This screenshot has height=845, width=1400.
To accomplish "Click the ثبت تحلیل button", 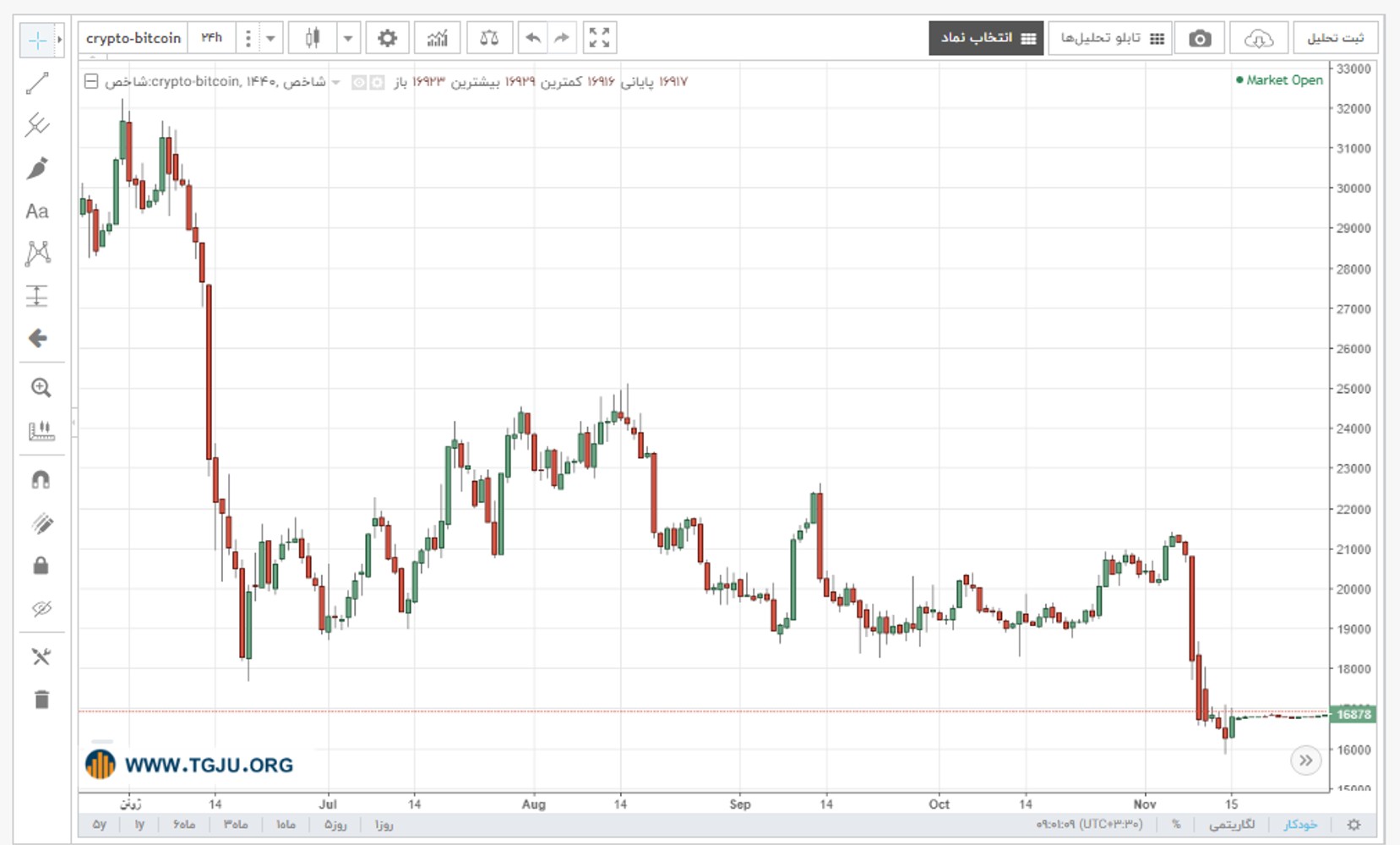I will click(1335, 38).
